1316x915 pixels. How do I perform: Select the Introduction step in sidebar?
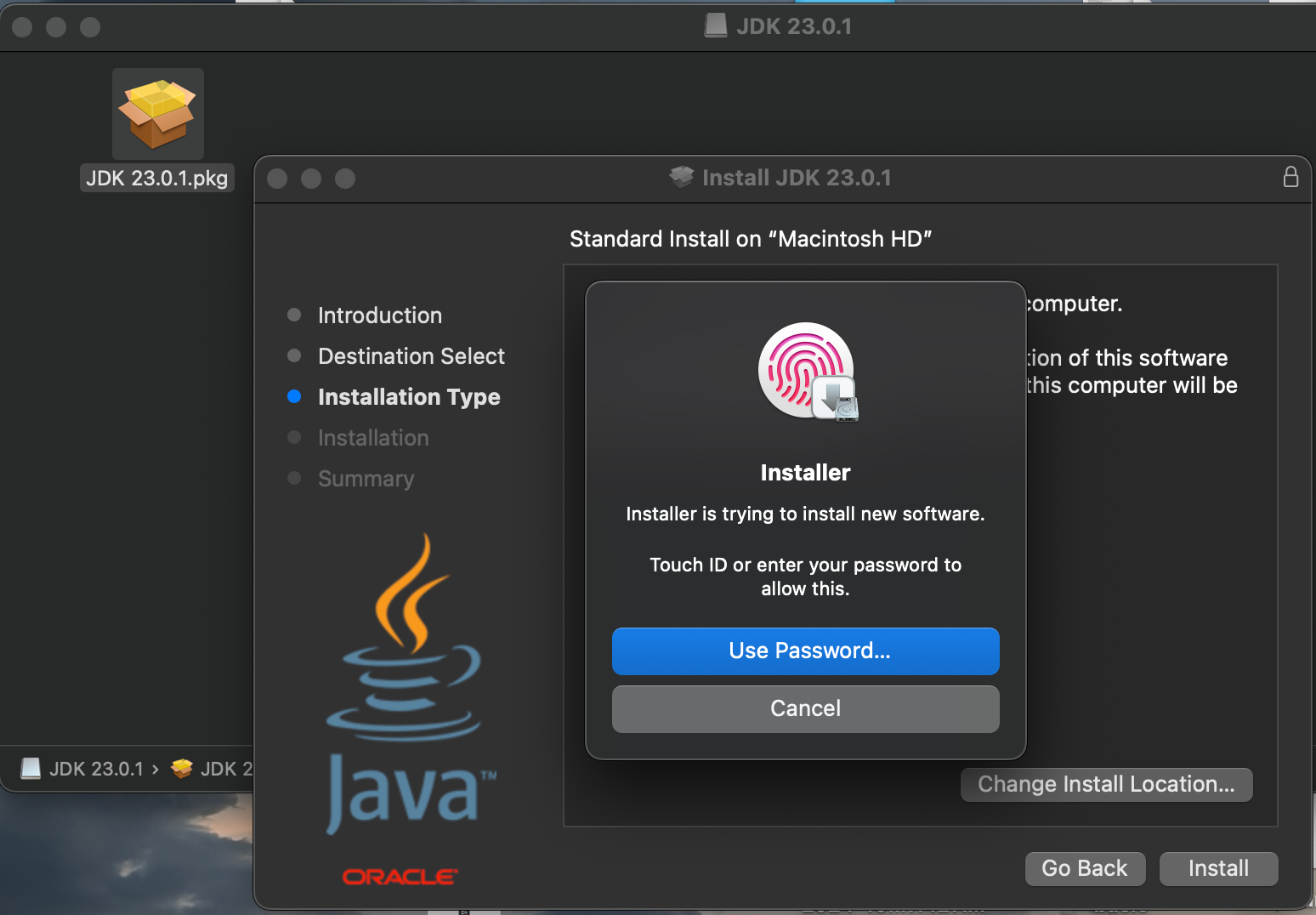[x=379, y=315]
